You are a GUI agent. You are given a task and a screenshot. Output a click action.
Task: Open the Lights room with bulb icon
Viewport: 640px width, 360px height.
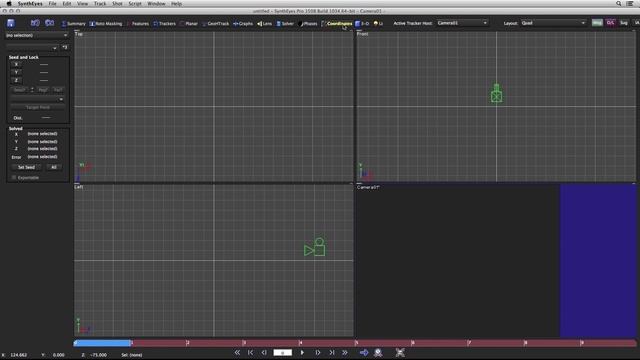point(378,24)
